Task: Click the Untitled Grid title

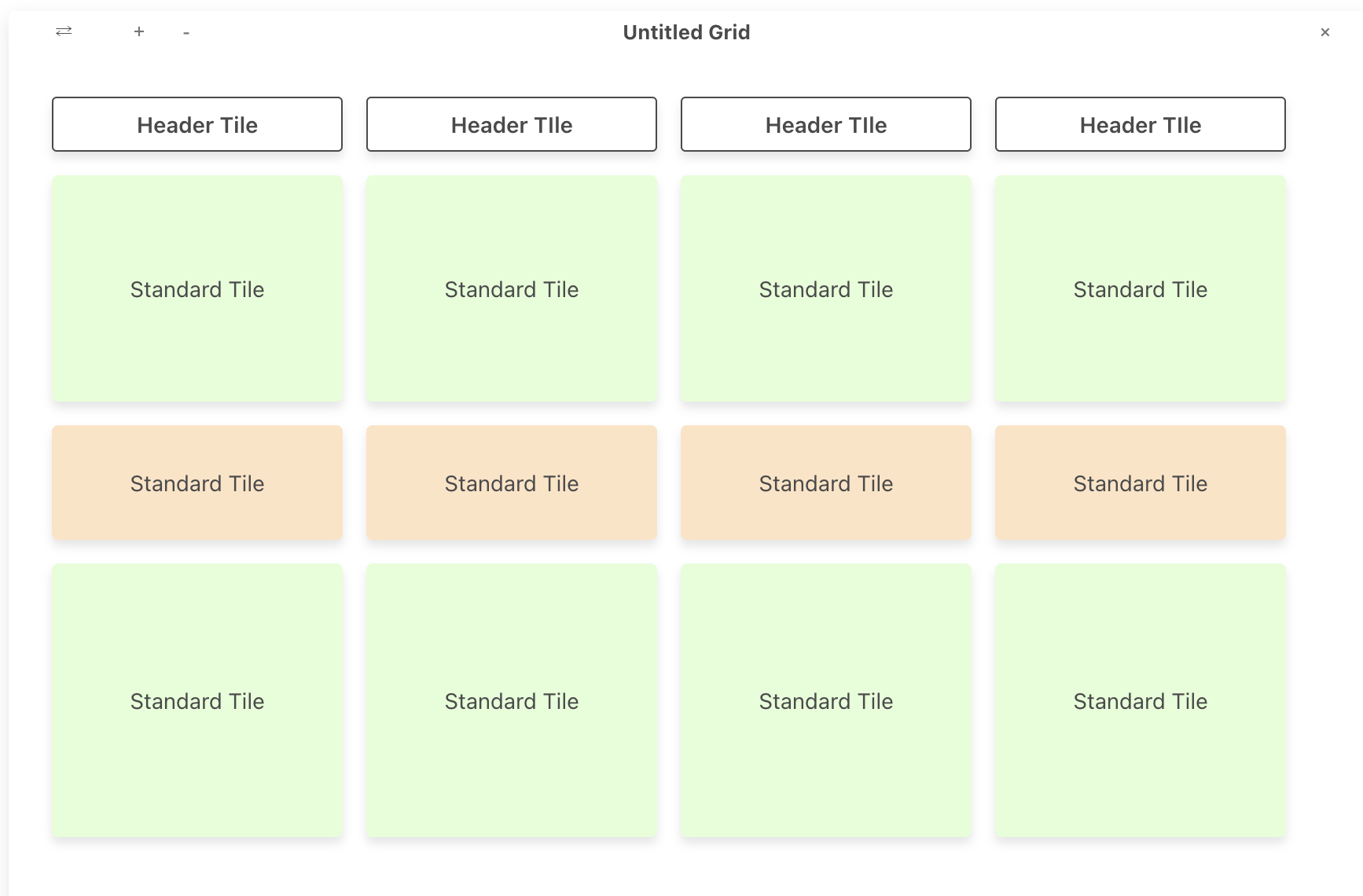Action: [686, 32]
